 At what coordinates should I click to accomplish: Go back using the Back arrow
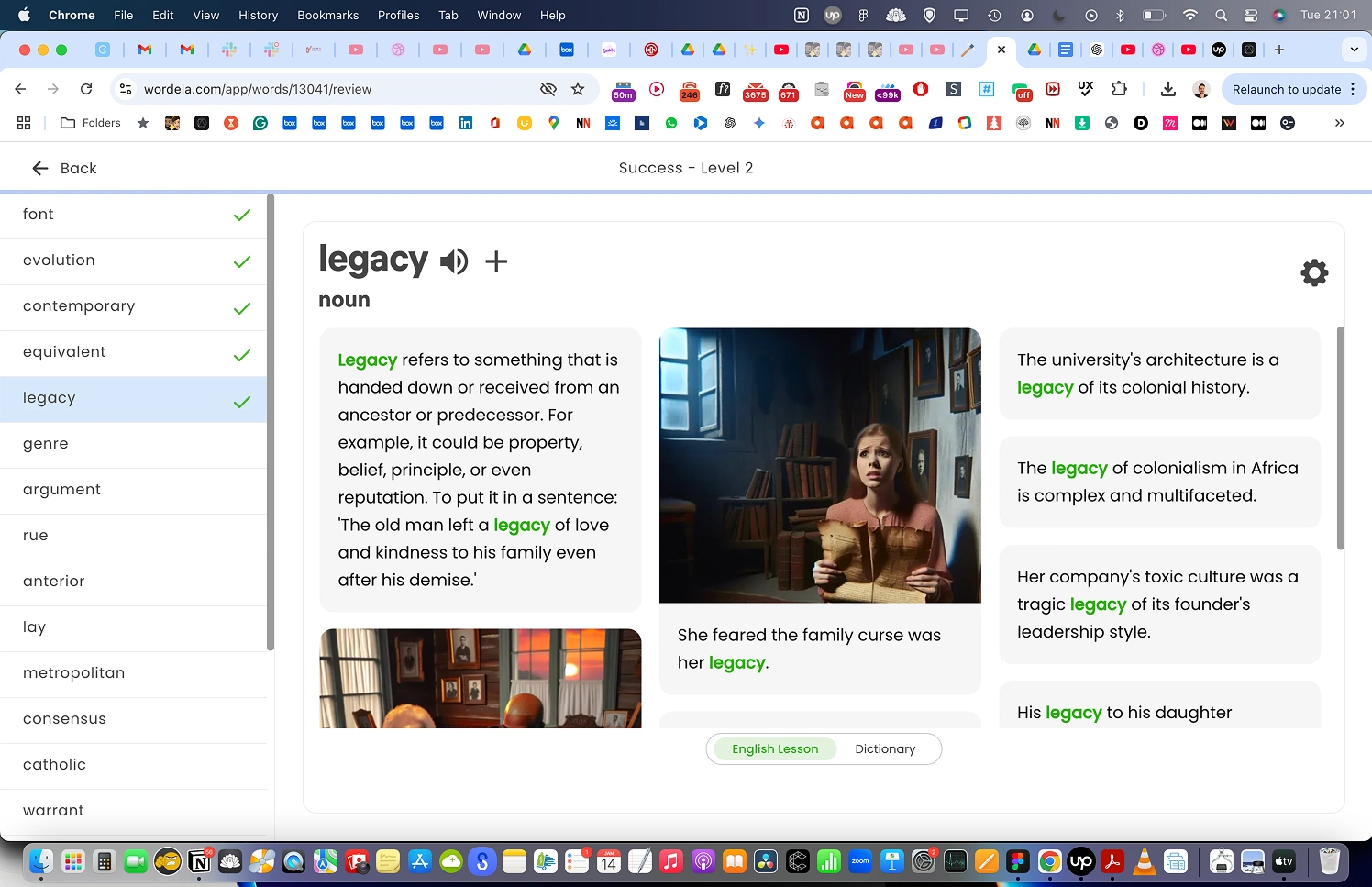[64, 168]
